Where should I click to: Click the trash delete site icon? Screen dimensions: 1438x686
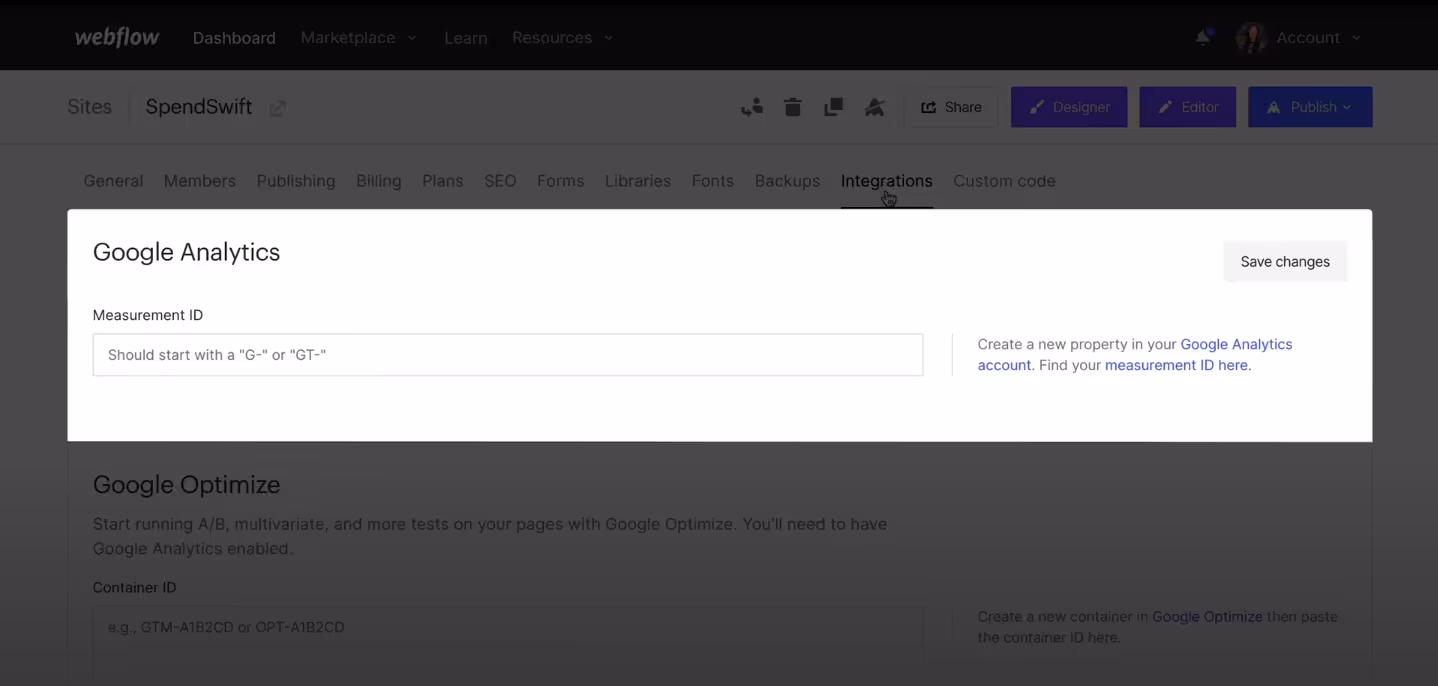point(793,107)
